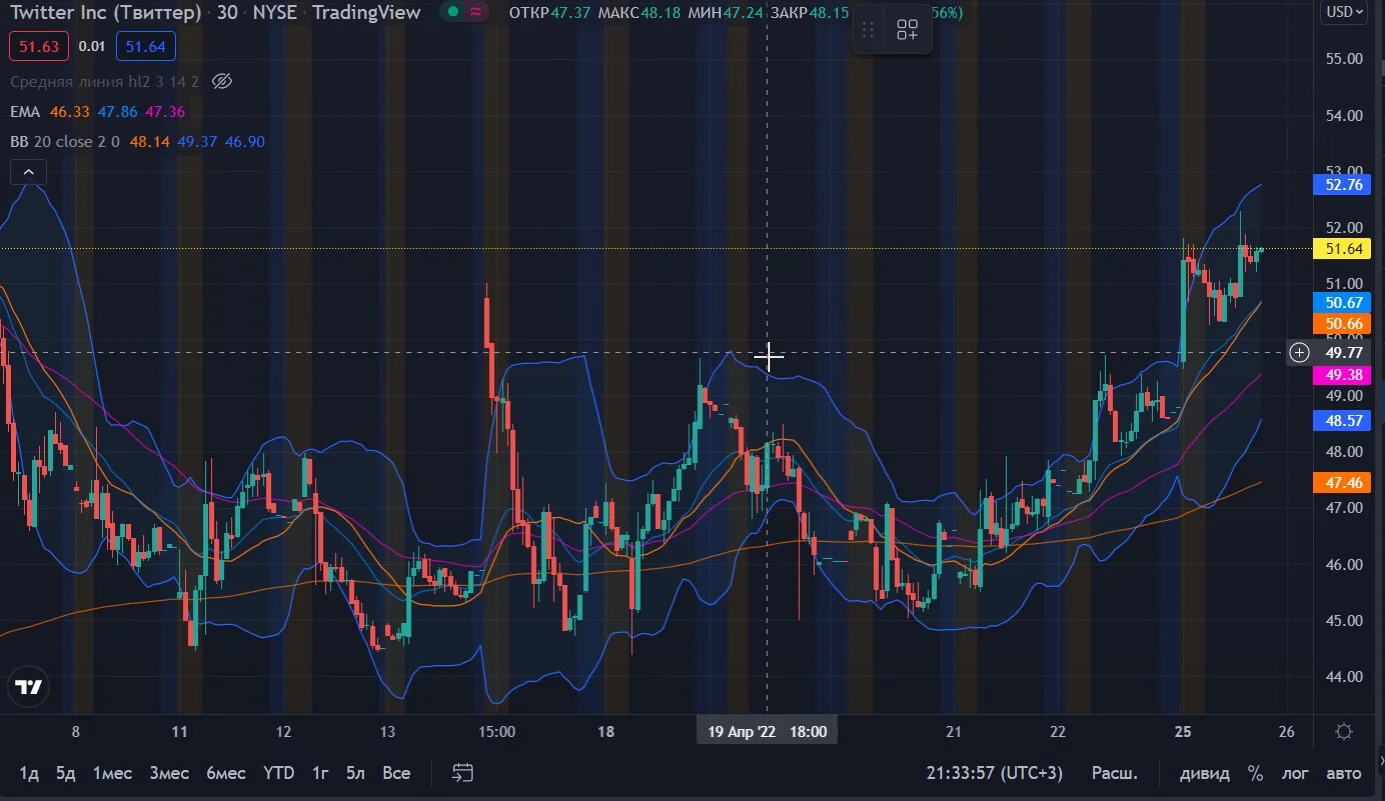The image size is (1385, 801).
Task: Click the МИН 47.24 low value
Action: click(x=726, y=13)
